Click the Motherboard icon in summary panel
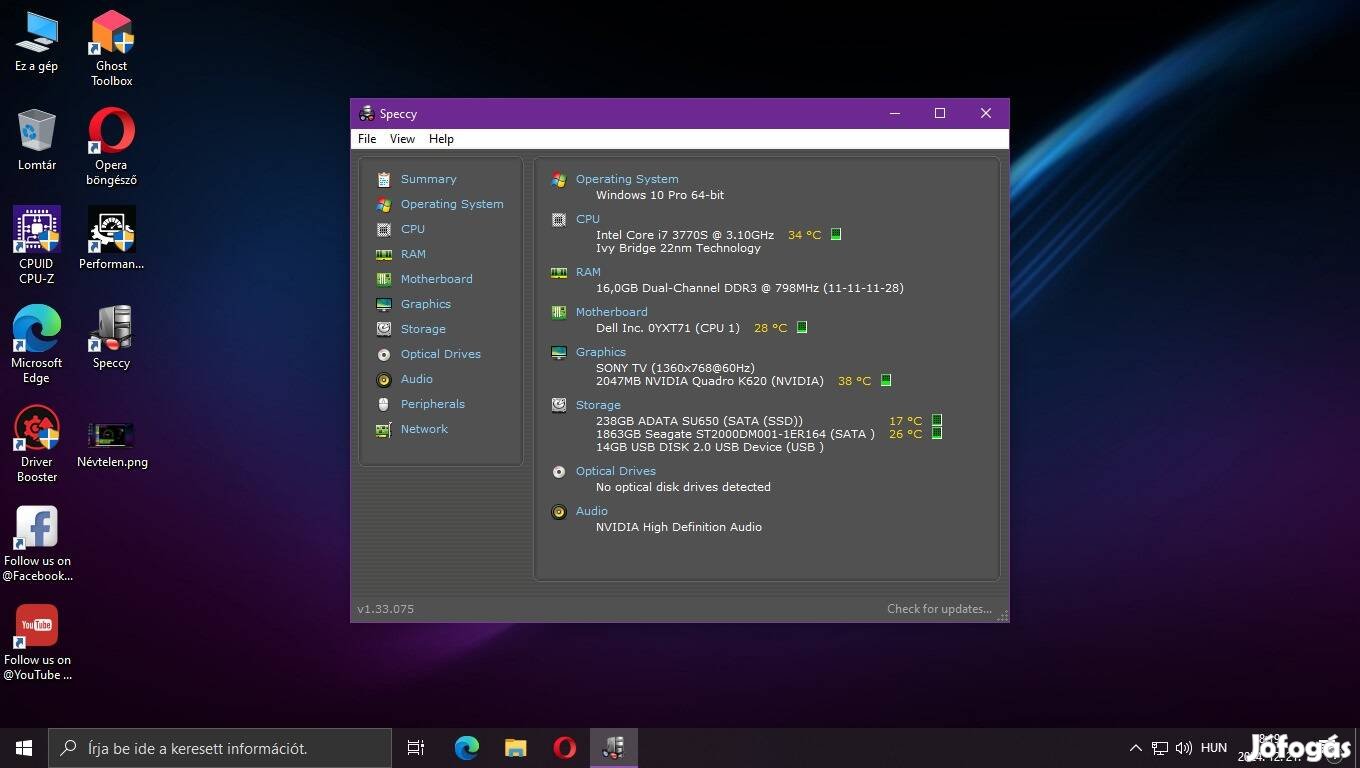 click(559, 312)
